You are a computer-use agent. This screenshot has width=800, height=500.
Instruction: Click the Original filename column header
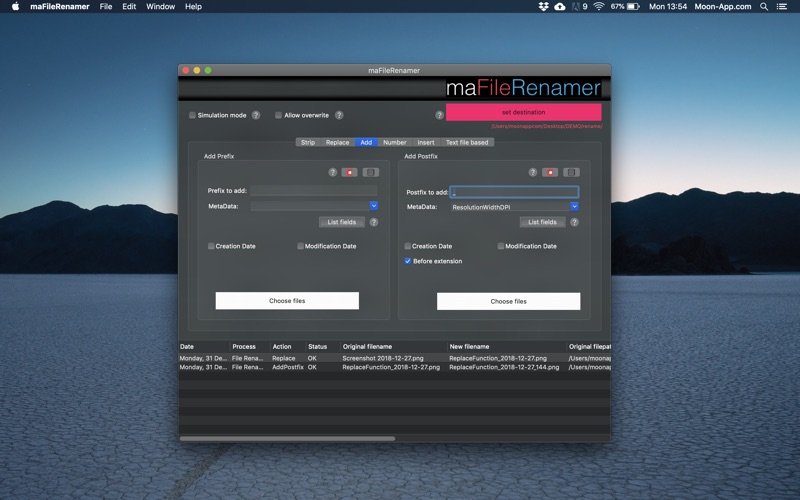point(394,346)
